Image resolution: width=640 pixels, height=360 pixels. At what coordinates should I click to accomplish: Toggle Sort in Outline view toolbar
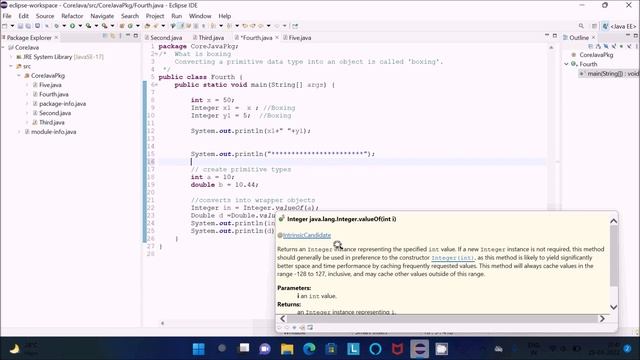click(x=598, y=46)
